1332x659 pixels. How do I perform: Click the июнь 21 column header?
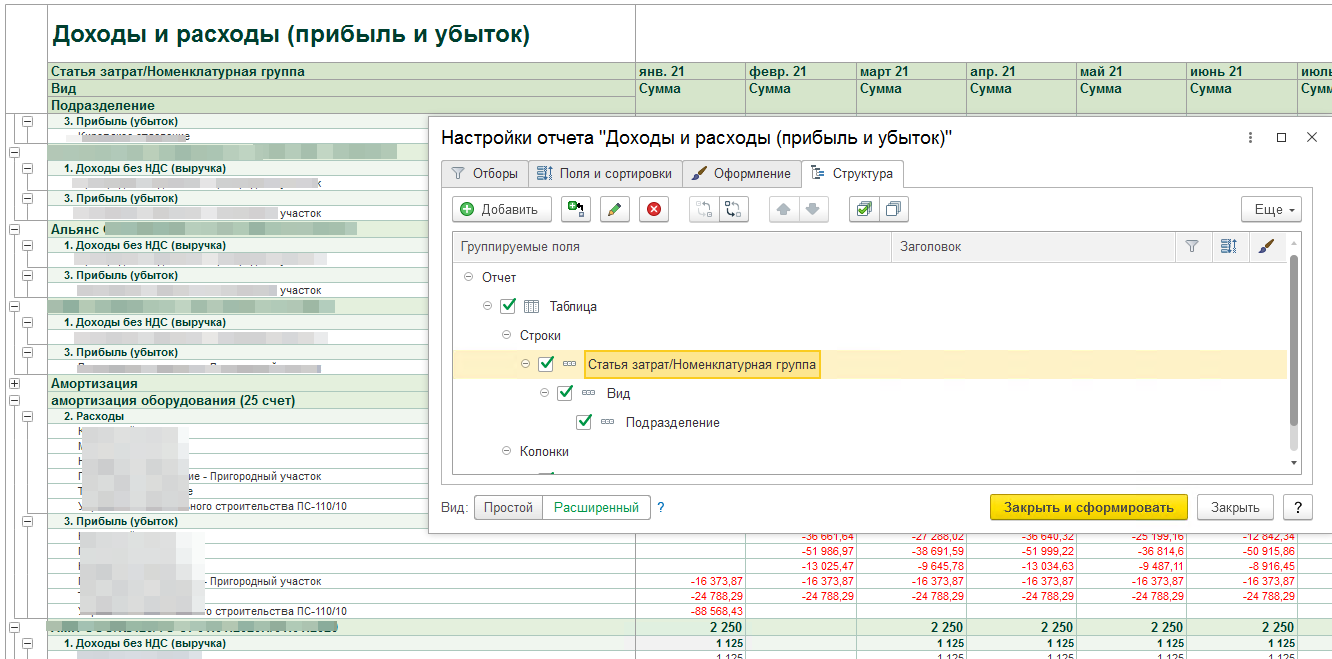pyautogui.click(x=1241, y=72)
